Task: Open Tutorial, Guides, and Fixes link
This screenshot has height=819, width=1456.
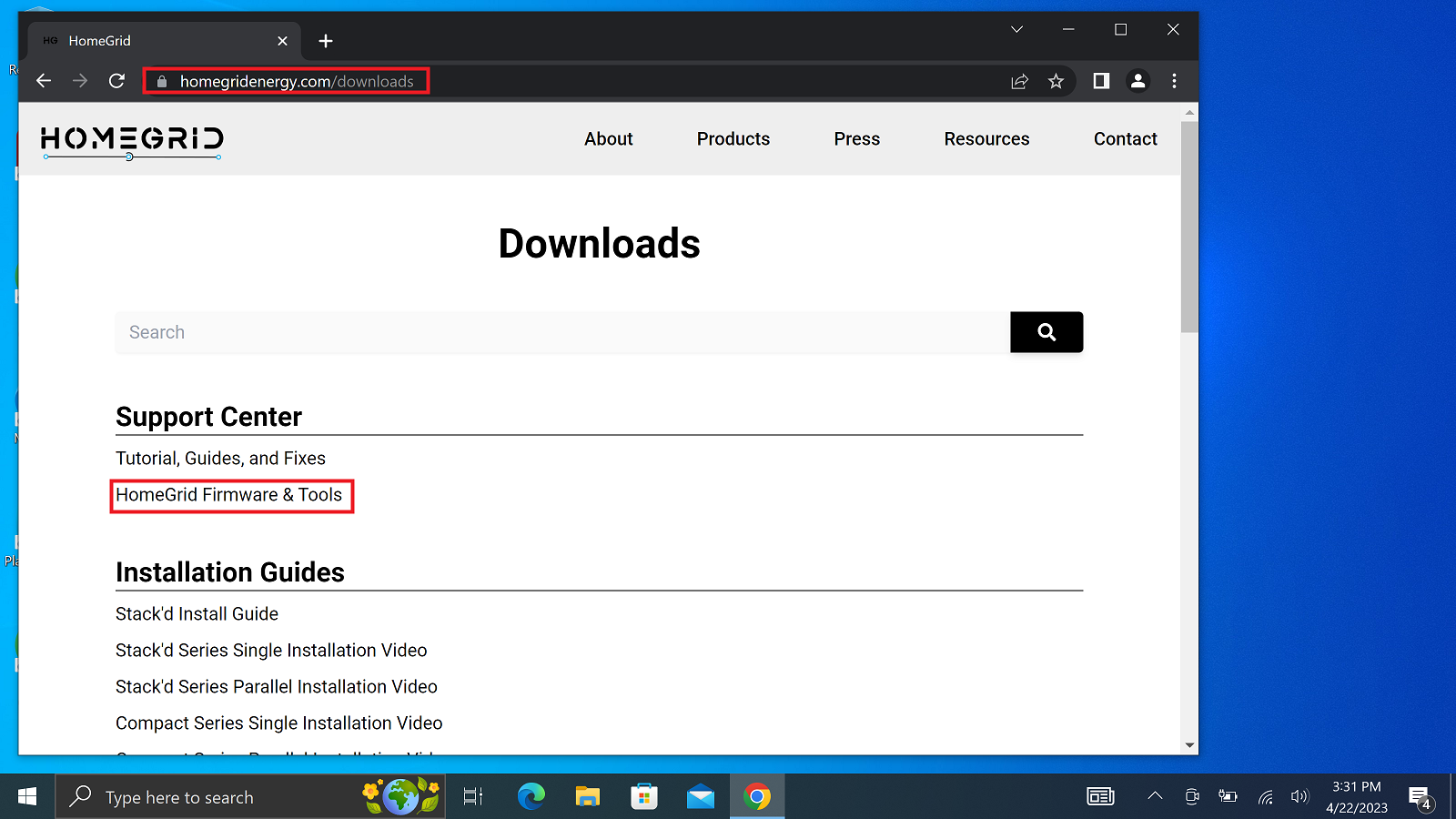Action: point(220,459)
